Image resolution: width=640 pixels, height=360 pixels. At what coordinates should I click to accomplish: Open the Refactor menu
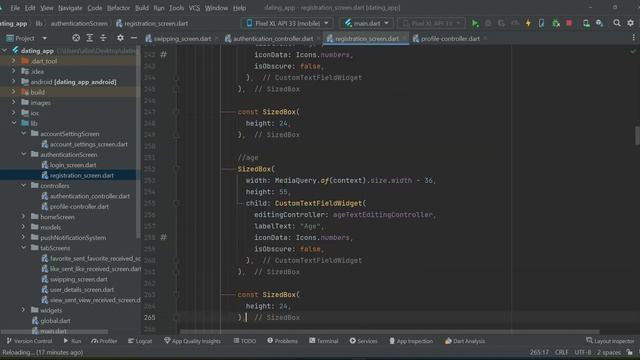(118, 8)
